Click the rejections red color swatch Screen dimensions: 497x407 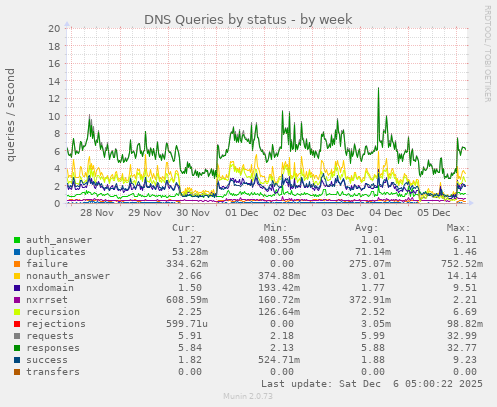pos(17,324)
